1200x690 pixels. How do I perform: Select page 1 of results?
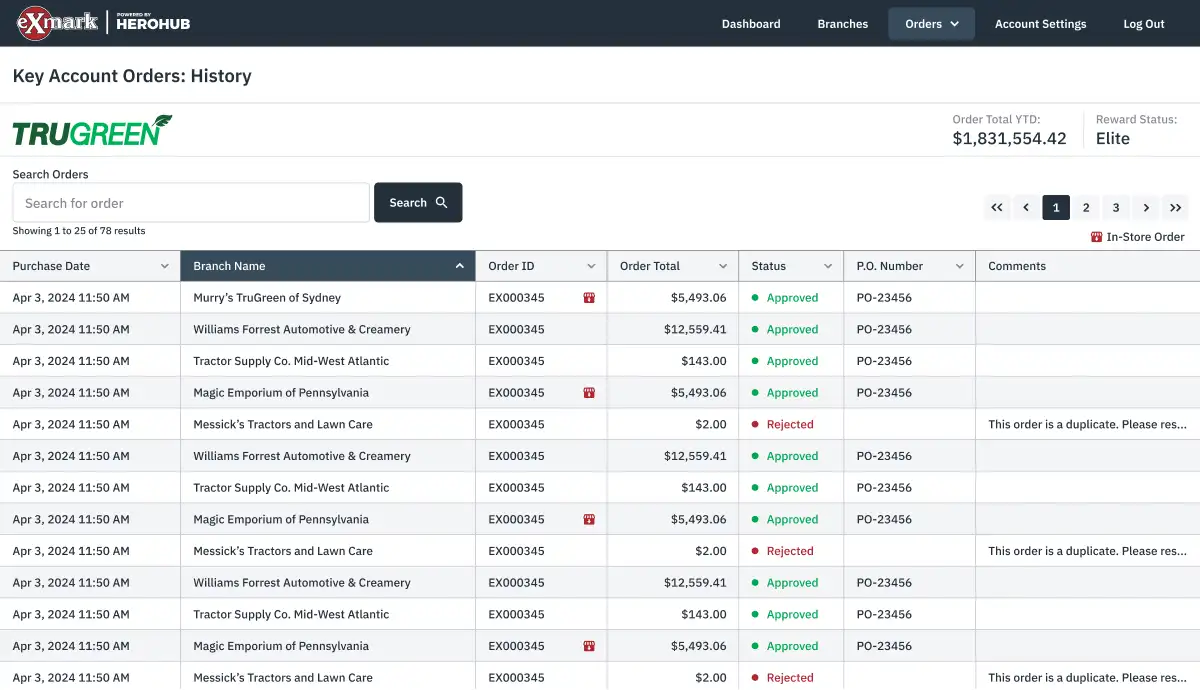[x=1056, y=208]
